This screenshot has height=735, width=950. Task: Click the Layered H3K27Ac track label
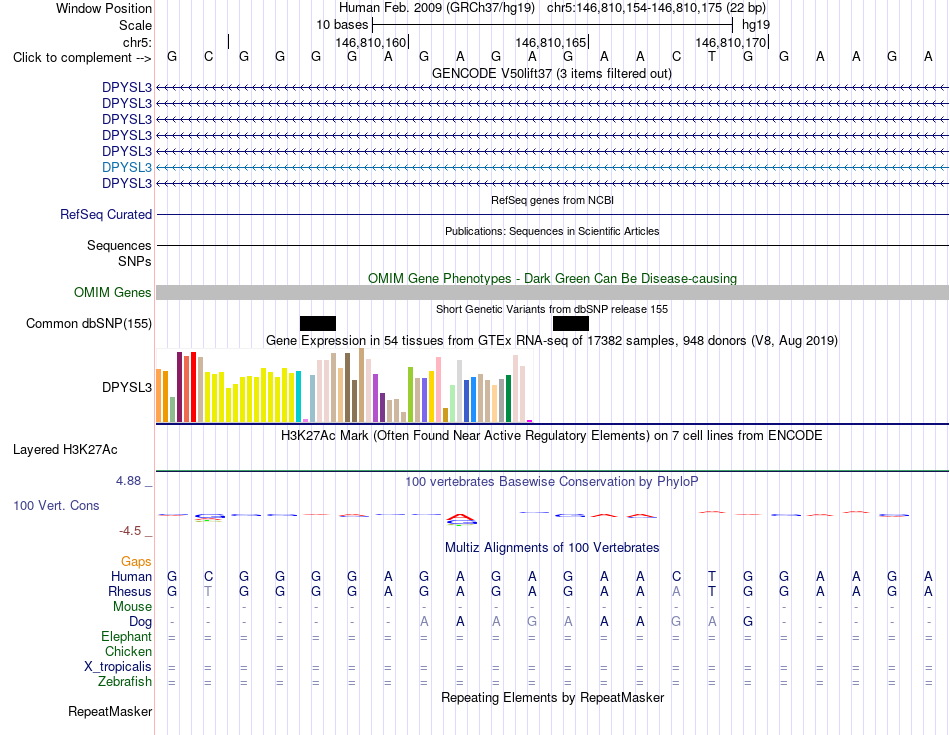coord(65,450)
